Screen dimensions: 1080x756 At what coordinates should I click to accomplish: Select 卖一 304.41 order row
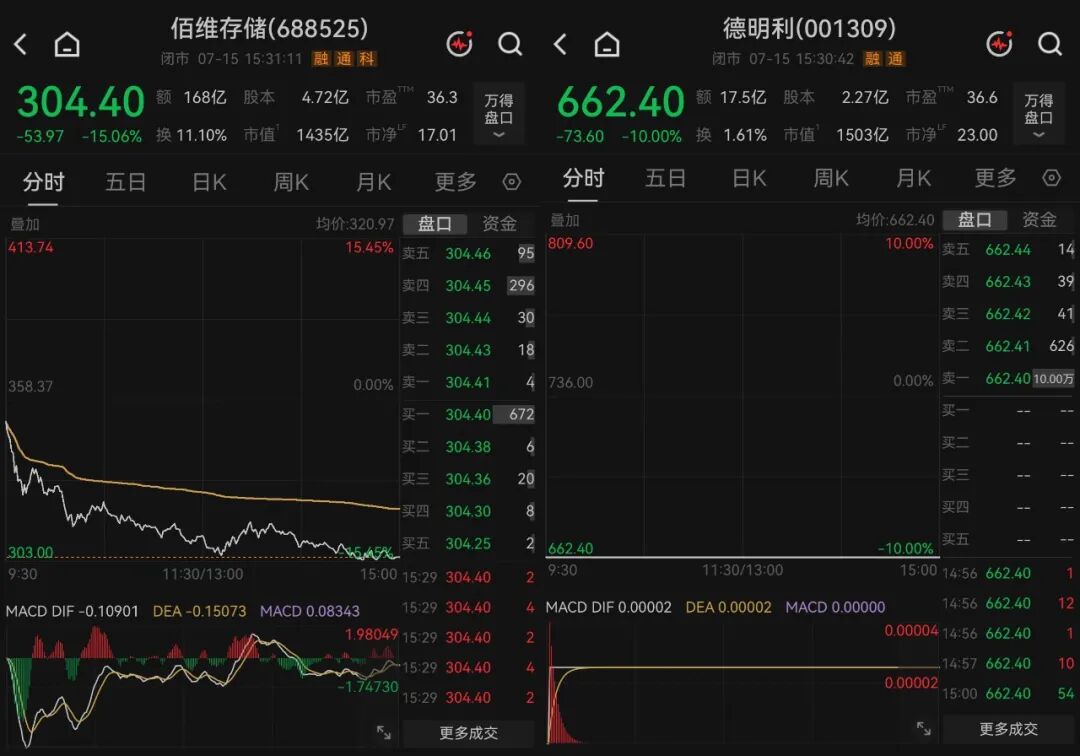click(468, 382)
